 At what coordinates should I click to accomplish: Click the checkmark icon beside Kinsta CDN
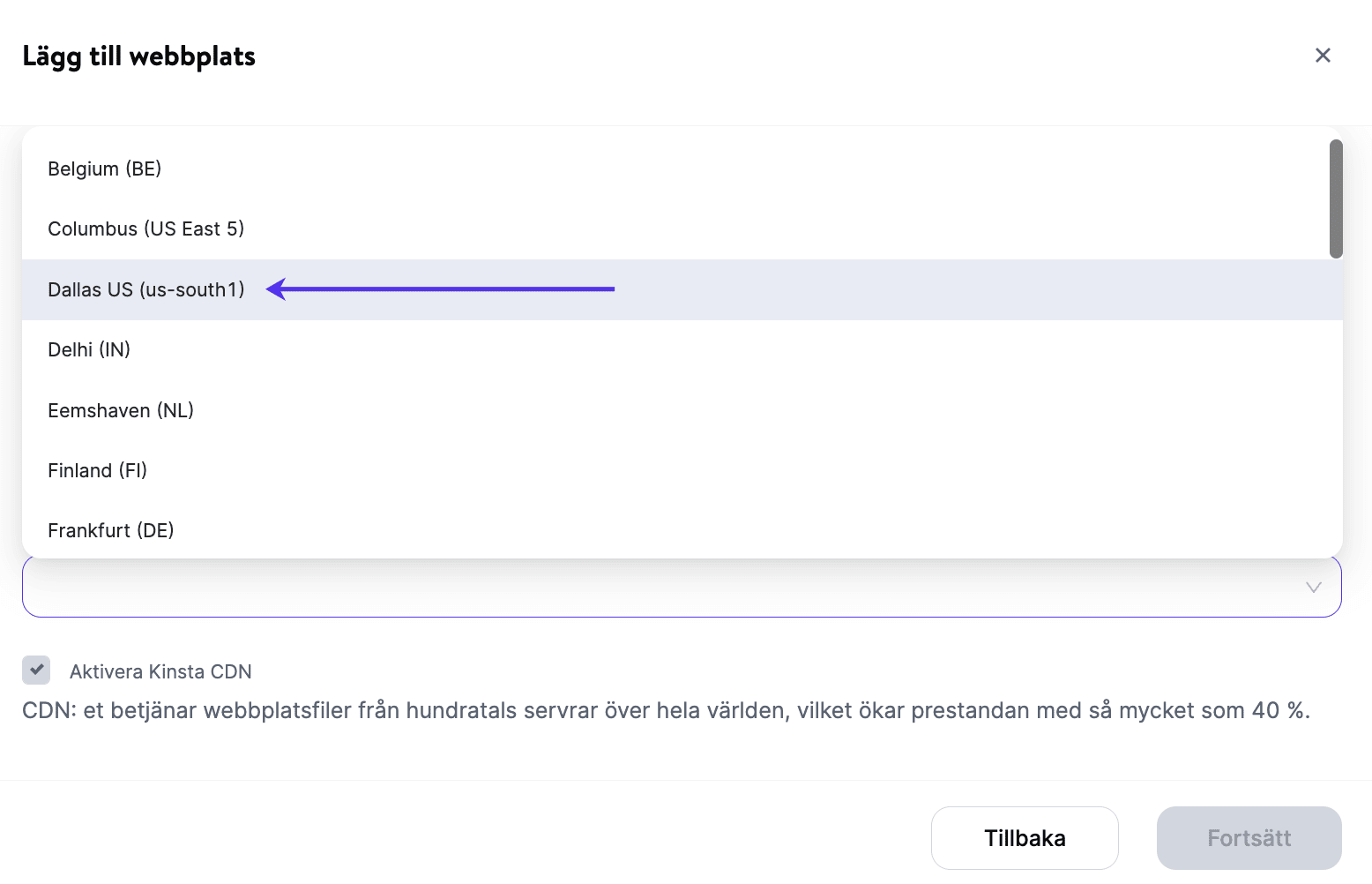pos(37,670)
